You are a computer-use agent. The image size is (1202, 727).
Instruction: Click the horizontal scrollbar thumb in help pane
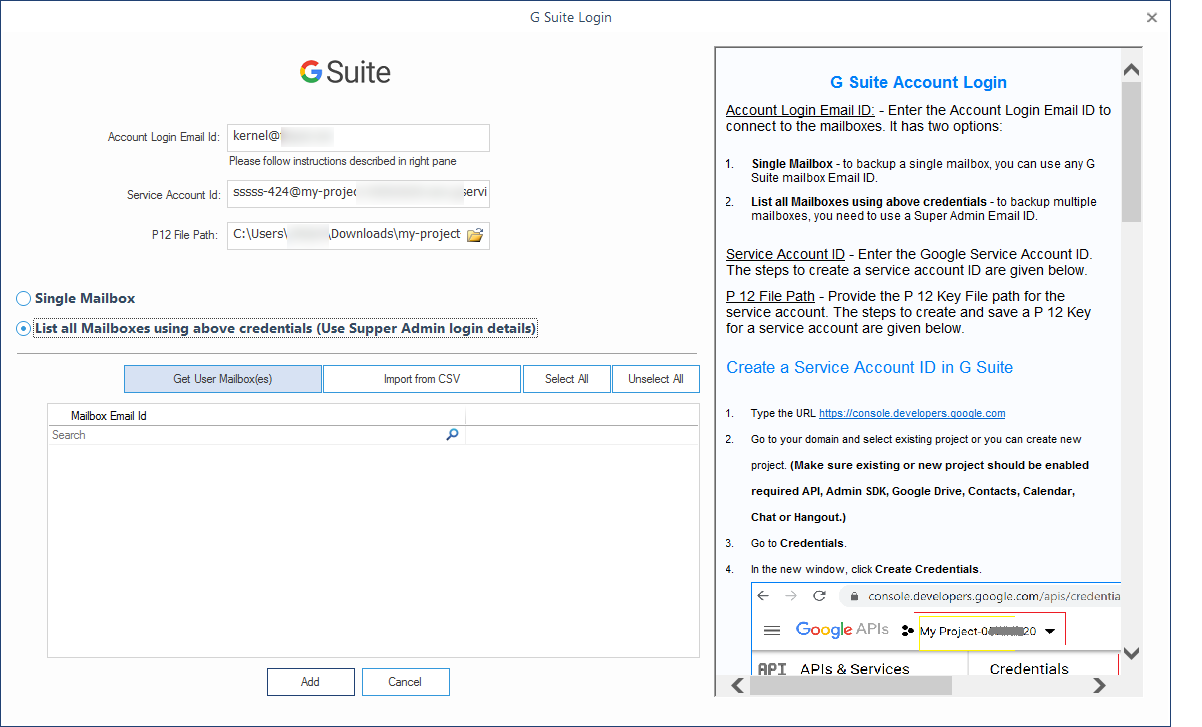tap(852, 685)
